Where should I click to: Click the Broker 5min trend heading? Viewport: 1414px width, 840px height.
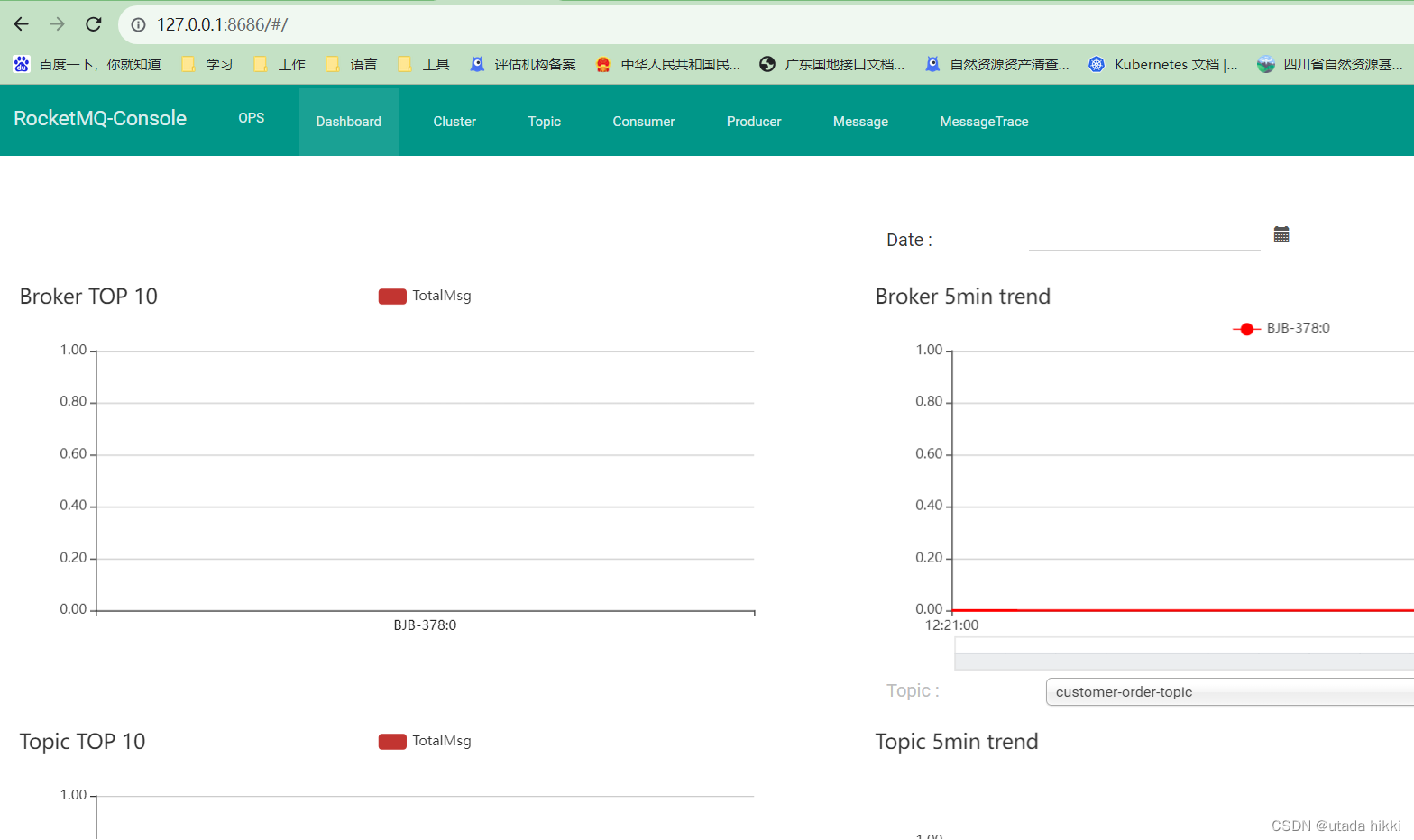962,297
